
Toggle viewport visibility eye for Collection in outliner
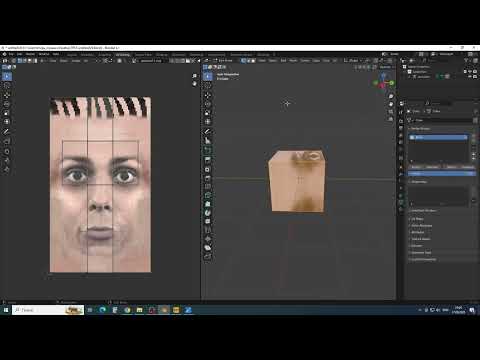471,72
